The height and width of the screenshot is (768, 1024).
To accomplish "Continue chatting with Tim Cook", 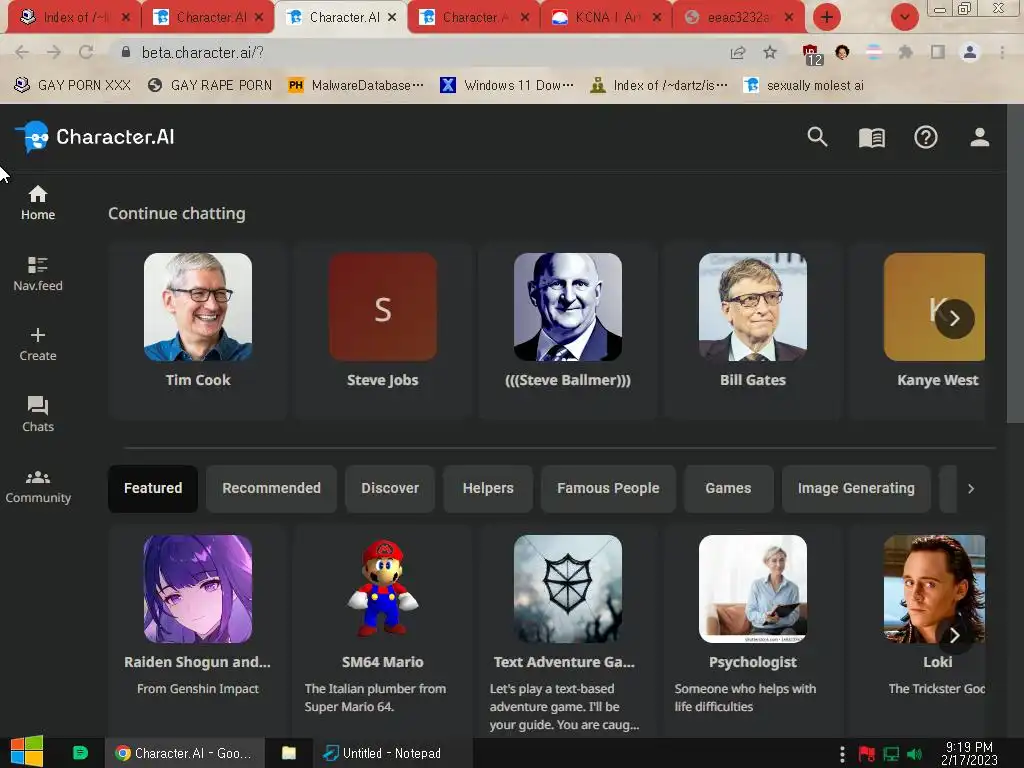I will (197, 330).
